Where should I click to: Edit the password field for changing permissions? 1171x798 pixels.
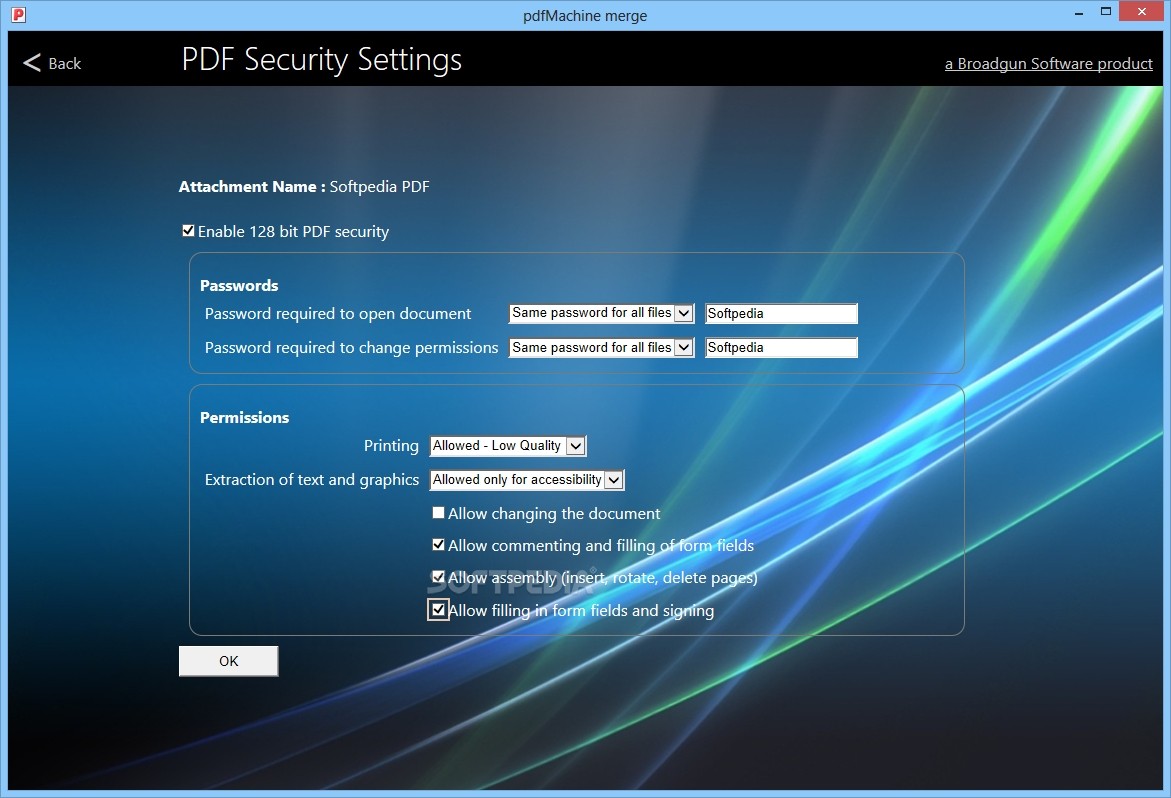click(781, 348)
